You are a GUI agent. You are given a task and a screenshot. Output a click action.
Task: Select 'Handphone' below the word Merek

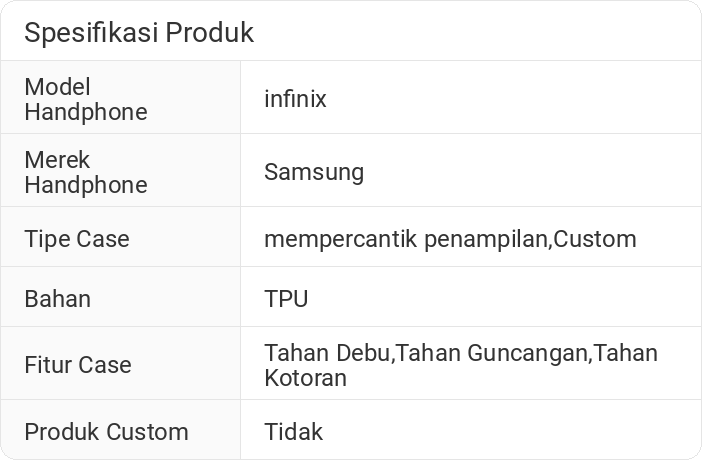85,185
